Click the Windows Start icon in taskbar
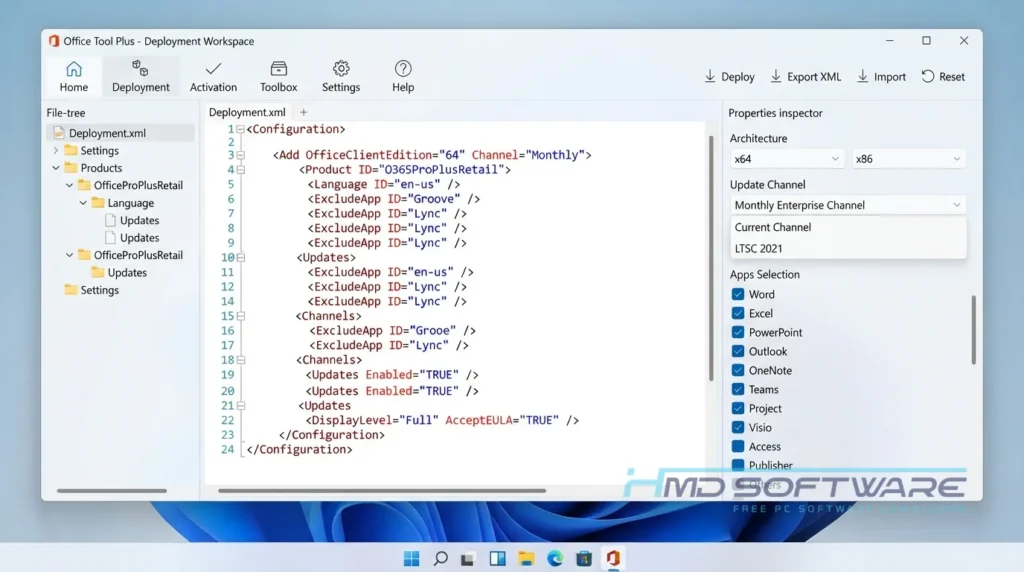 pyautogui.click(x=411, y=558)
